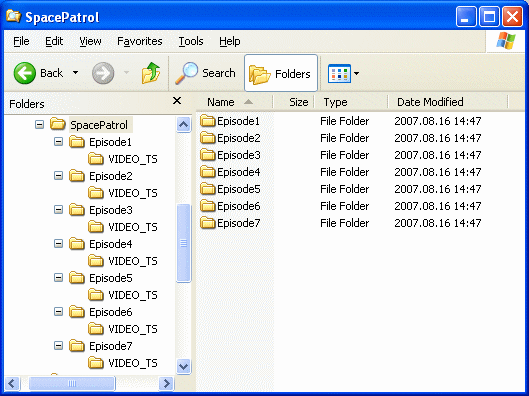Select VIDEO_TS folder icon under Episode4

(x=96, y=261)
